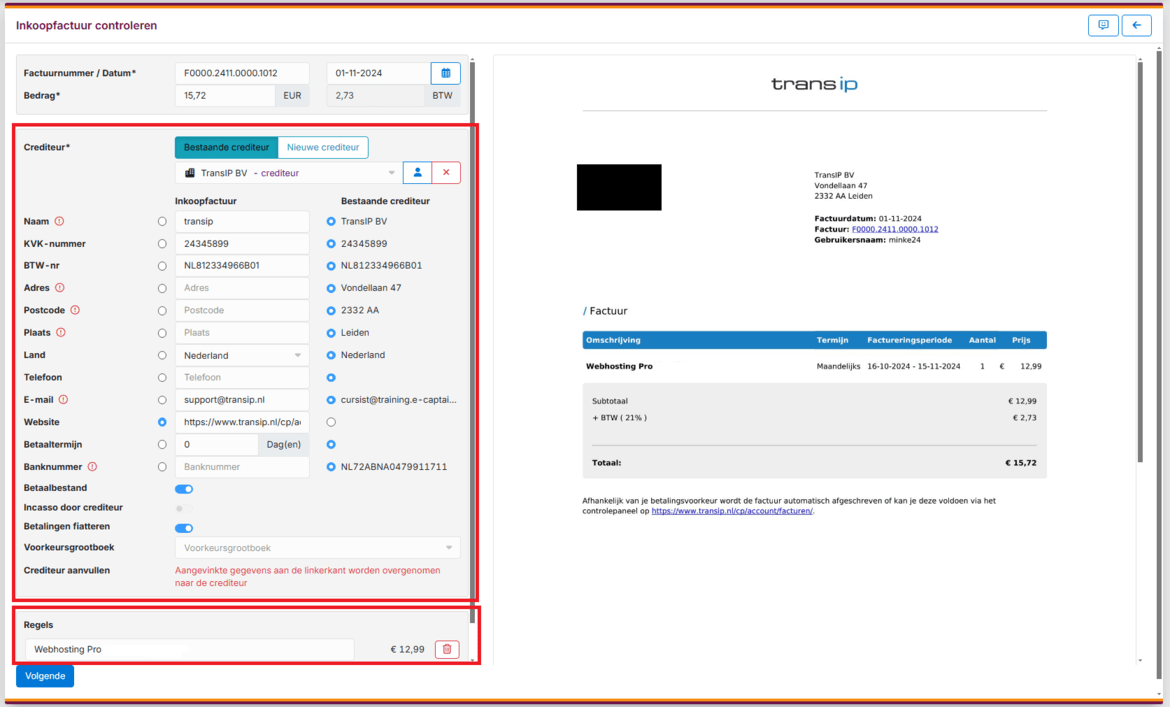The width and height of the screenshot is (1170, 707).
Task: Select the invoice value radio for BTW-nr
Action: 162,266
